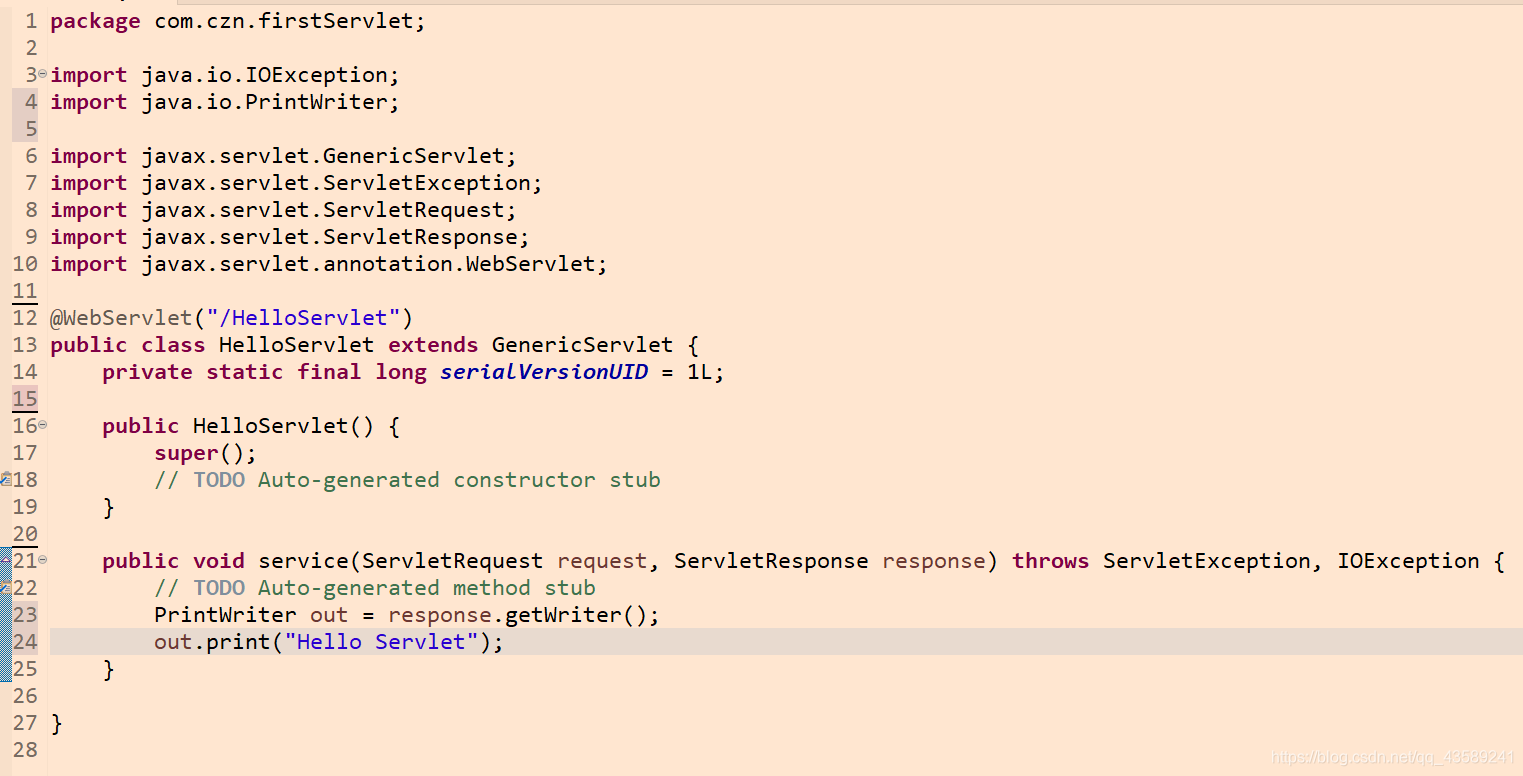This screenshot has width=1523, height=776.
Task: Click the ServletResponse type in the service signature
Action: point(771,561)
